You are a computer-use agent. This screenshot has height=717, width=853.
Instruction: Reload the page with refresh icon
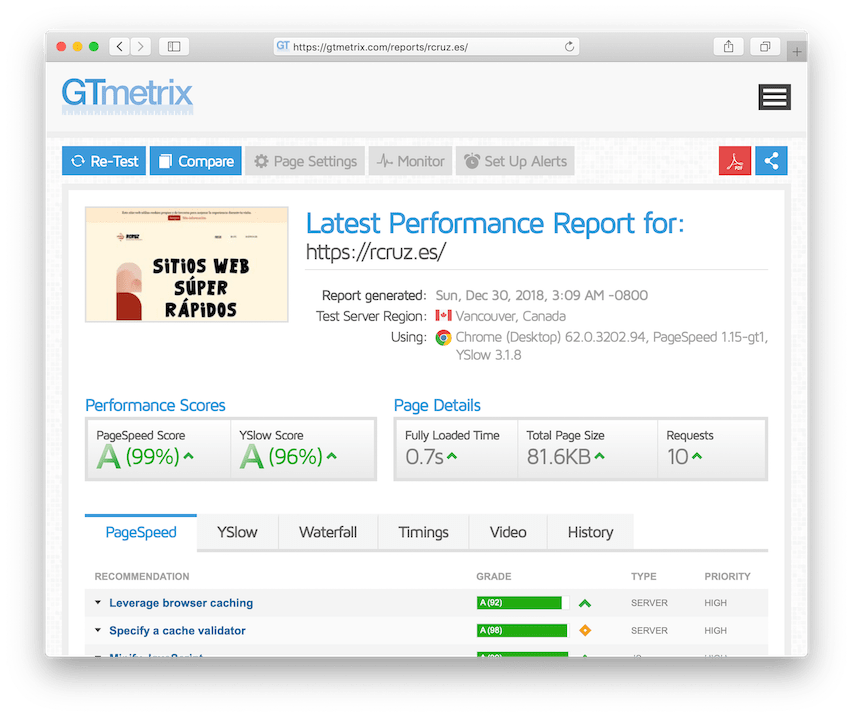tap(569, 46)
